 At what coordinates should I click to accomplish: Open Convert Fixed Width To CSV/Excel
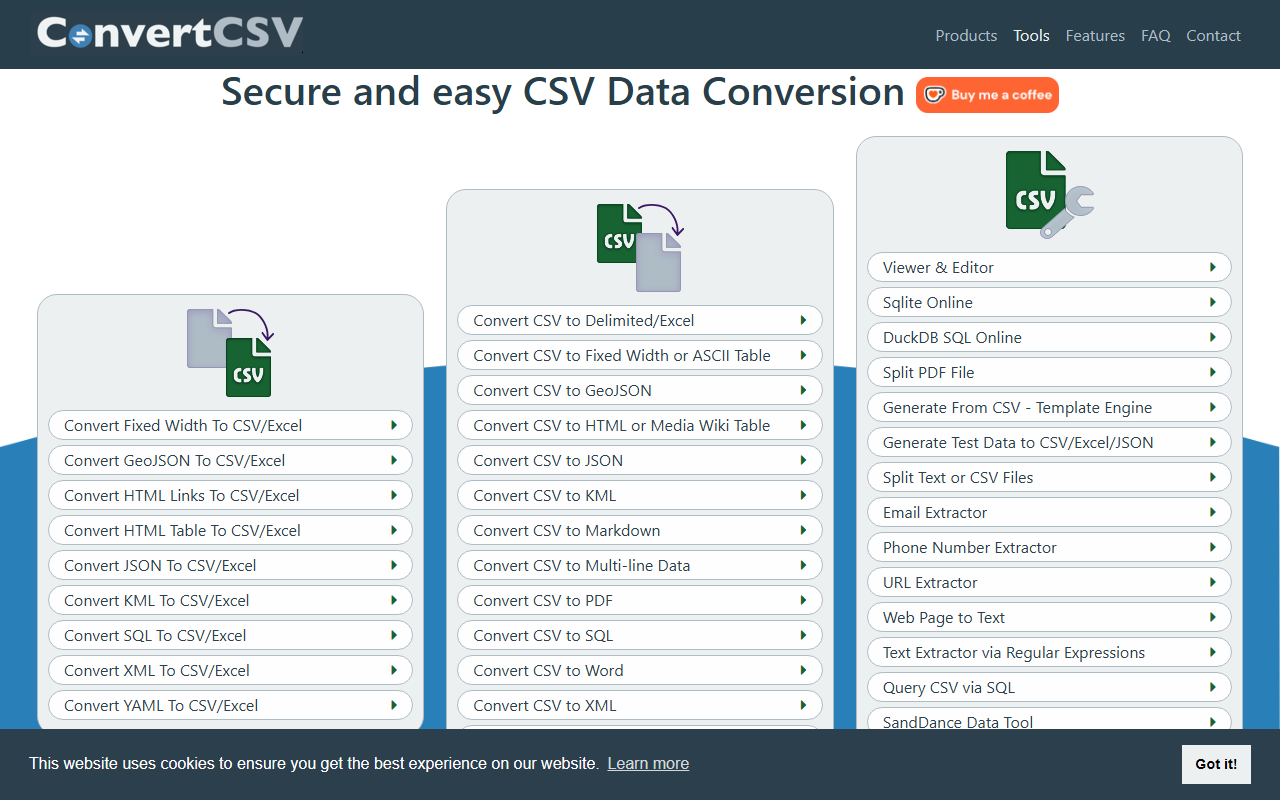[230, 425]
